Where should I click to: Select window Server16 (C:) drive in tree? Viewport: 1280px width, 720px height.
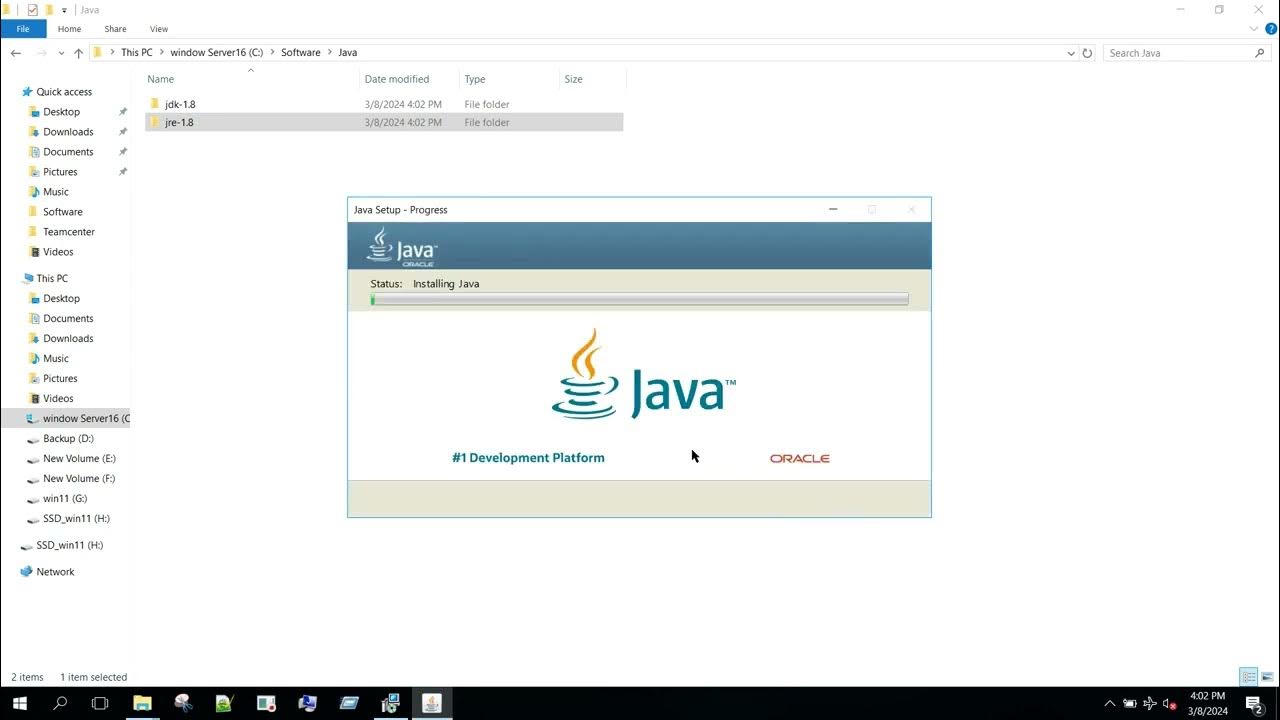pos(66,419)
